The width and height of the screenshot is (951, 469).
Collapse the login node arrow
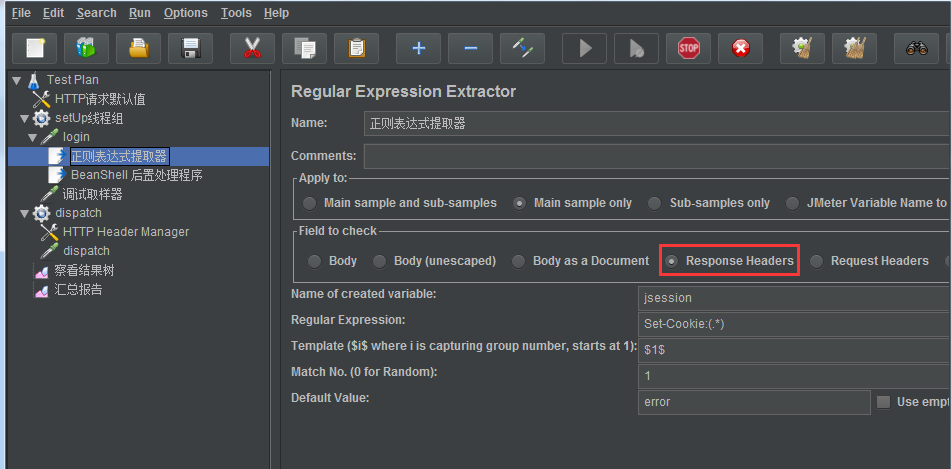(x=32, y=137)
